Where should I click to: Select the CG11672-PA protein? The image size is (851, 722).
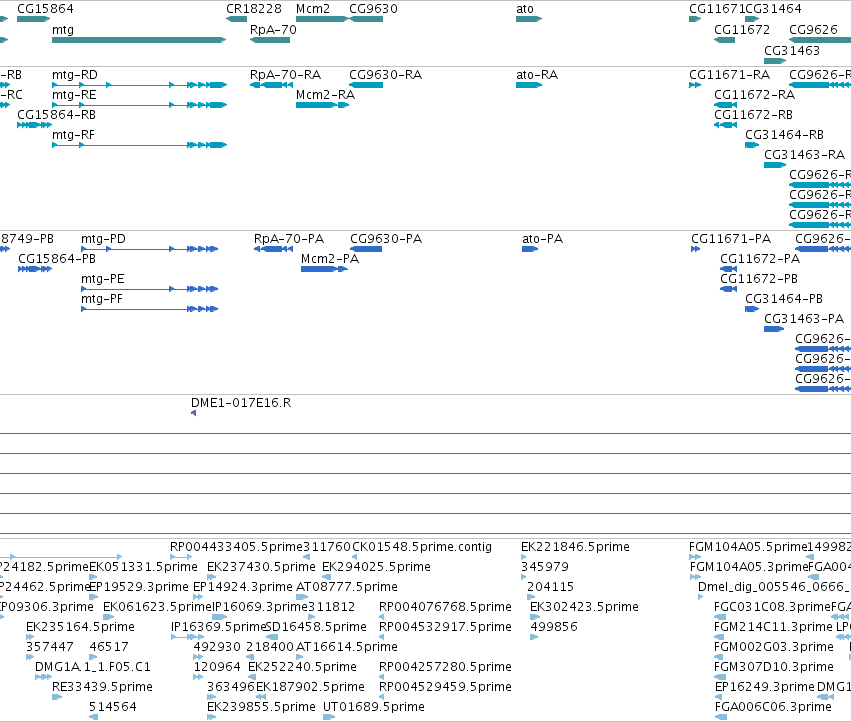pos(728,269)
